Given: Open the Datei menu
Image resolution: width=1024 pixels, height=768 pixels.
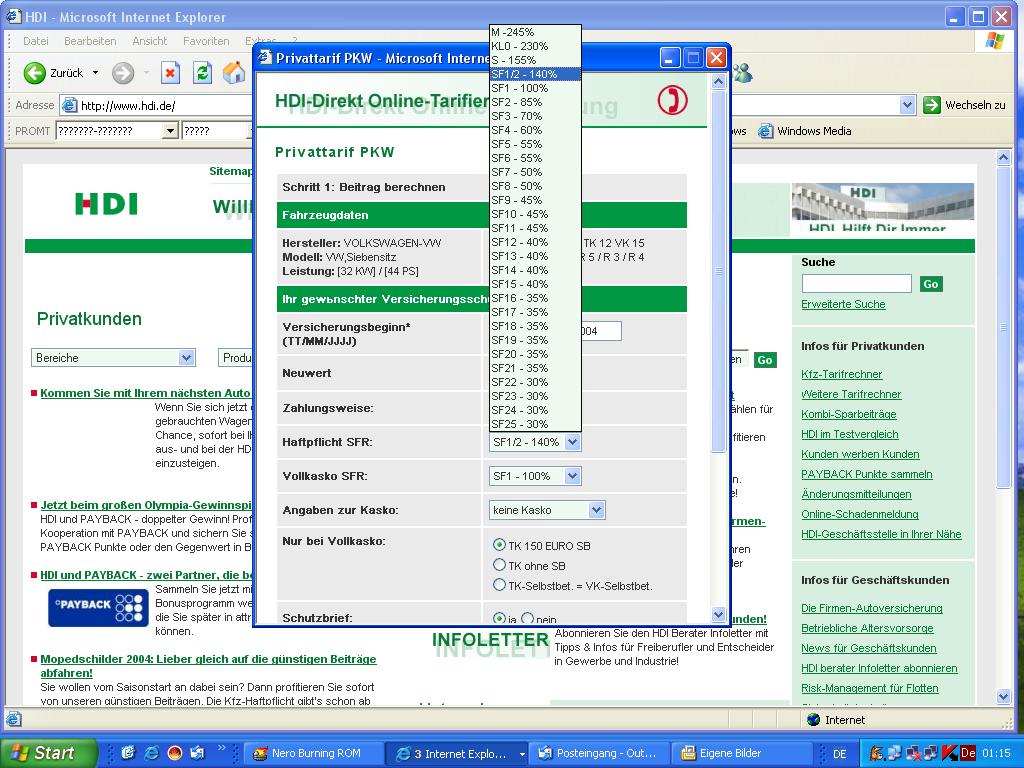Looking at the screenshot, I should (36, 41).
